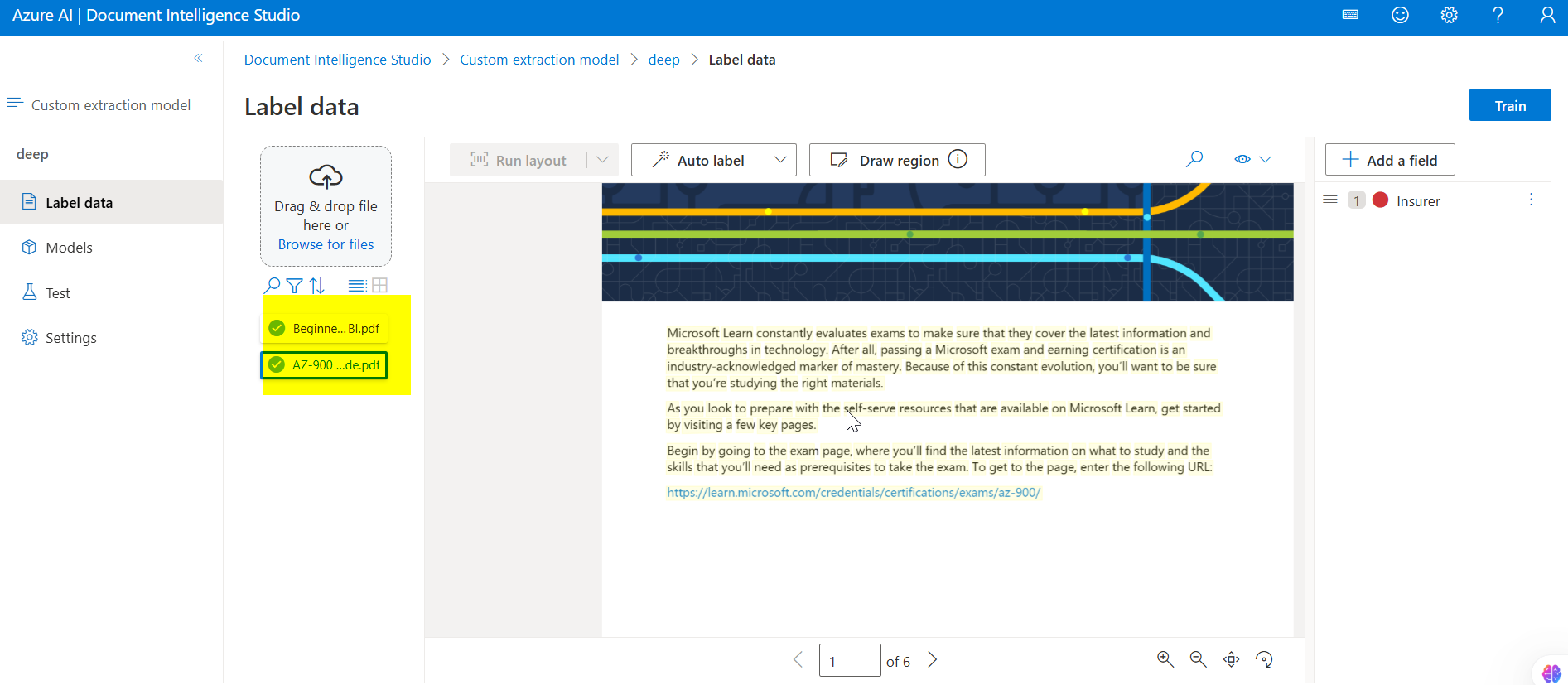Go to Custom extraction model breadcrumb
This screenshot has height=685, width=1568.
[x=539, y=60]
